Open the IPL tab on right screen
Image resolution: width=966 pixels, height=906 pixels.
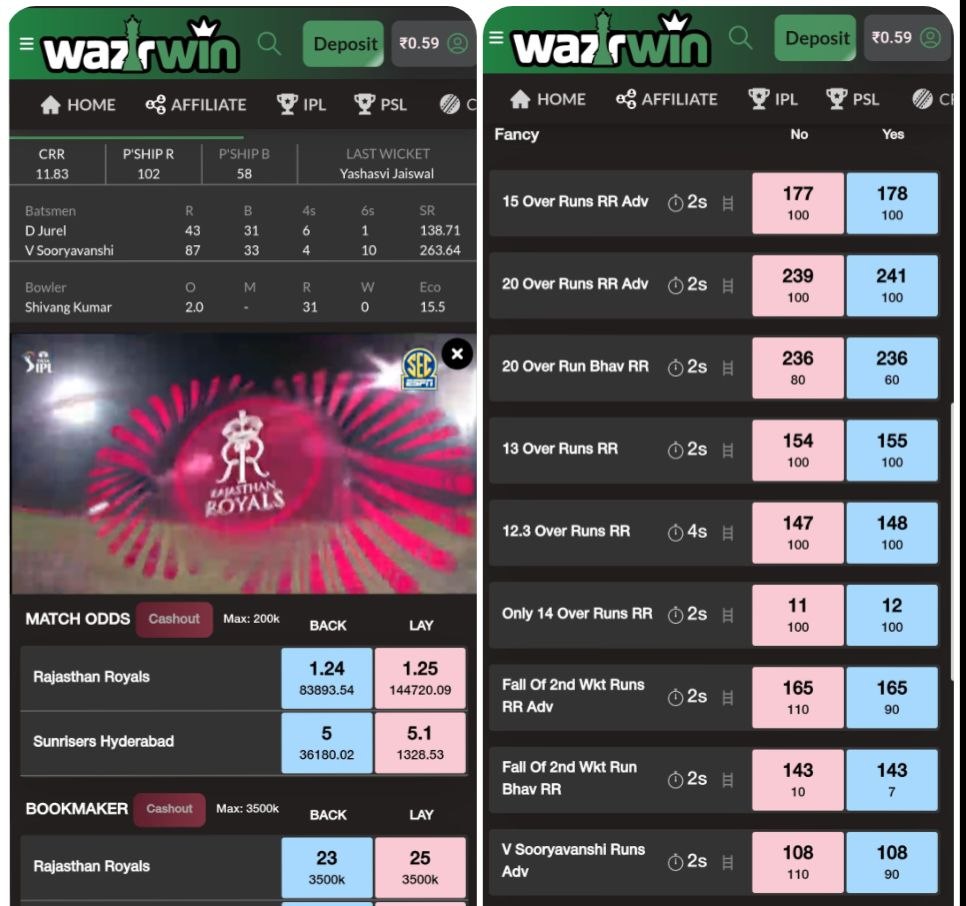tap(773, 99)
